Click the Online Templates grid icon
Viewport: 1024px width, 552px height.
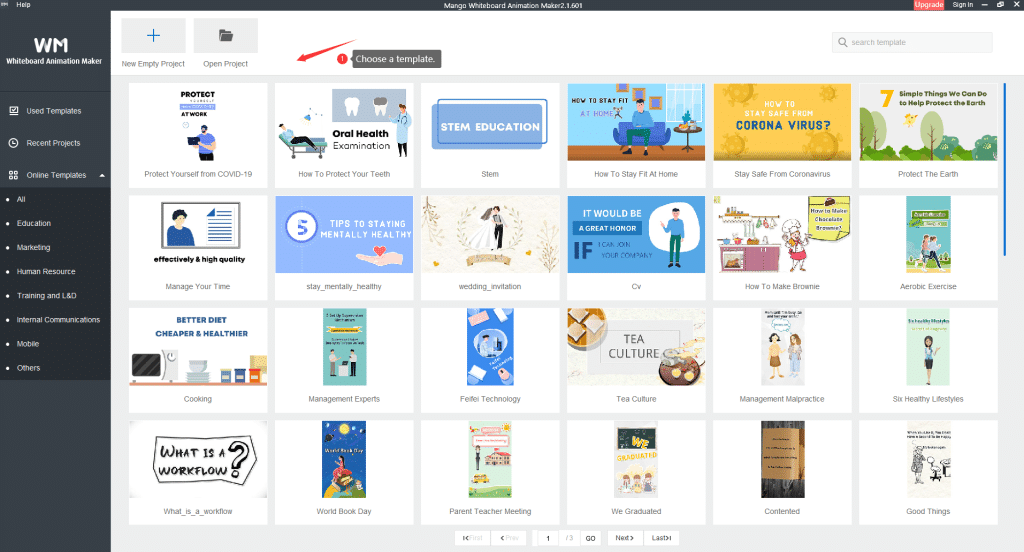pos(13,175)
